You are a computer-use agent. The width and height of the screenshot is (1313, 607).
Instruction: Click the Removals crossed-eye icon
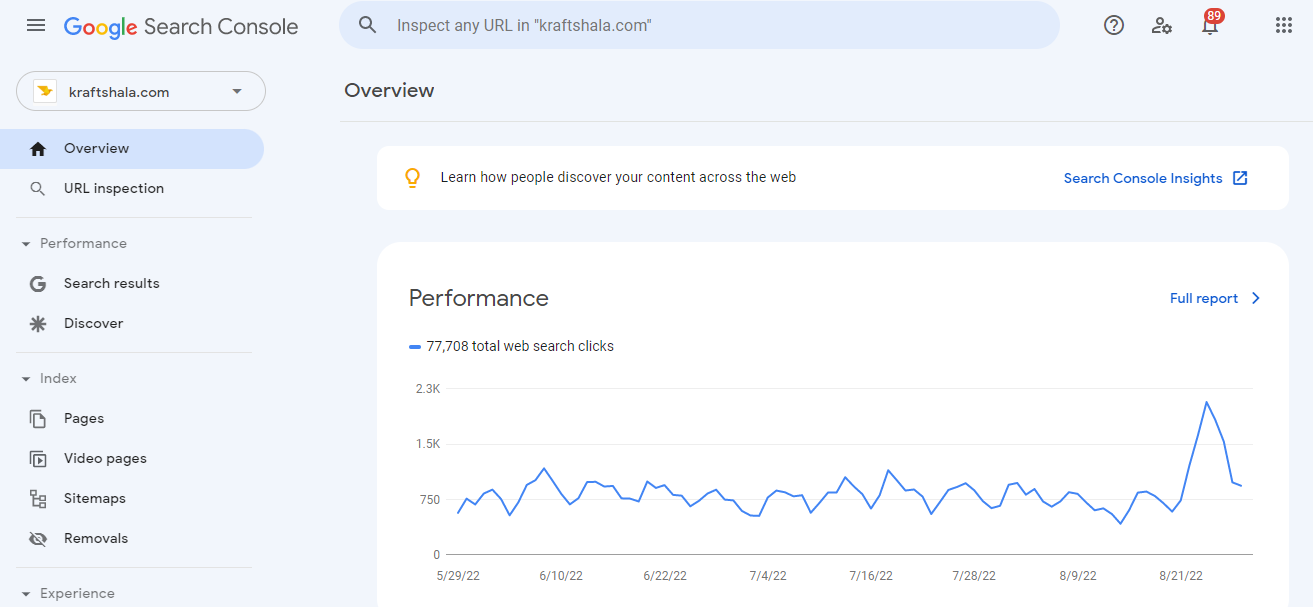(x=38, y=539)
